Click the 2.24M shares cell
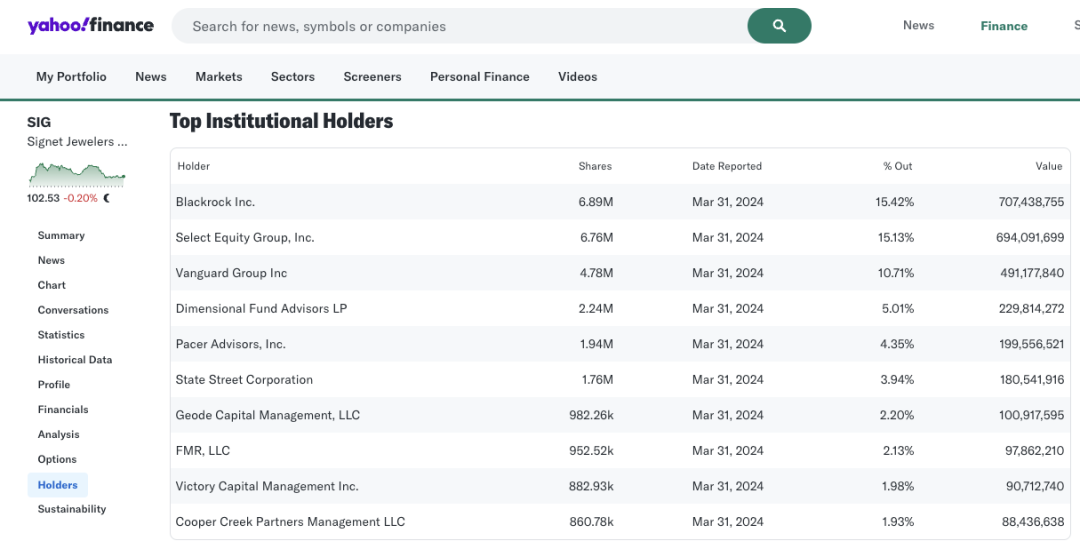This screenshot has width=1080, height=549. 596,309
